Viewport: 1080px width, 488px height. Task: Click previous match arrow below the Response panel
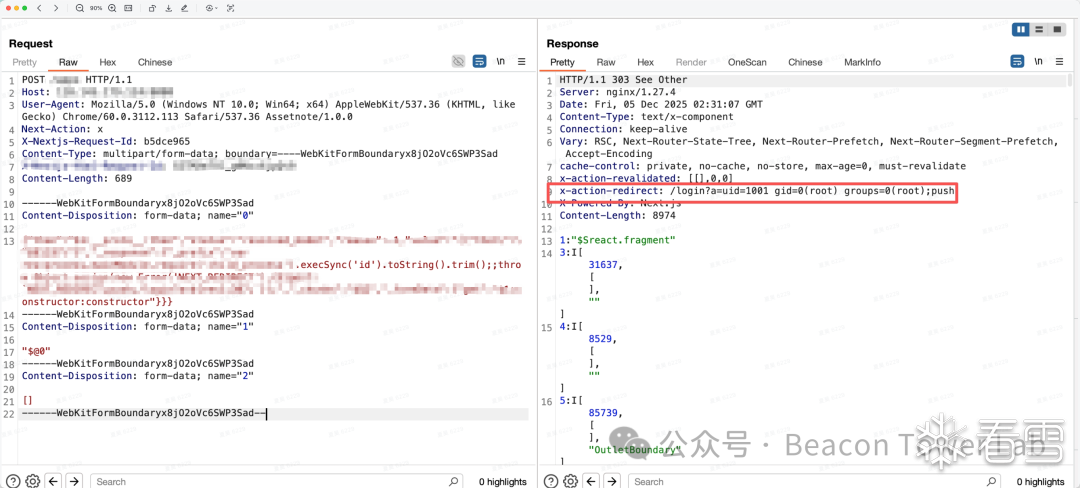click(592, 481)
